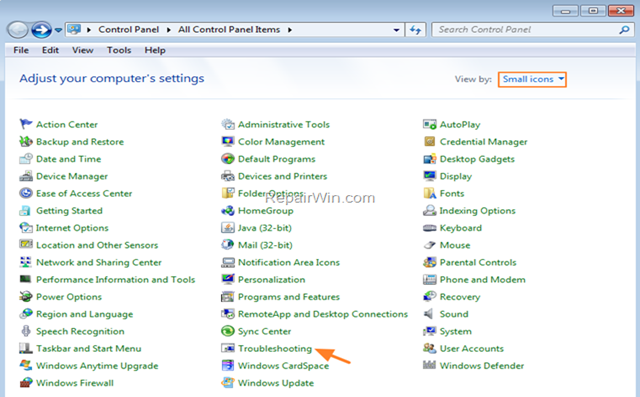Open the Java (32-bit) icon
This screenshot has width=640, height=397.
(x=228, y=228)
